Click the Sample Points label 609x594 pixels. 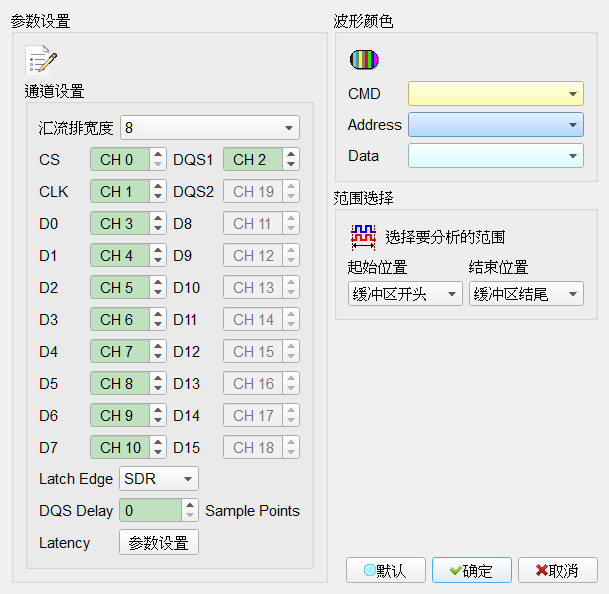tap(252, 511)
